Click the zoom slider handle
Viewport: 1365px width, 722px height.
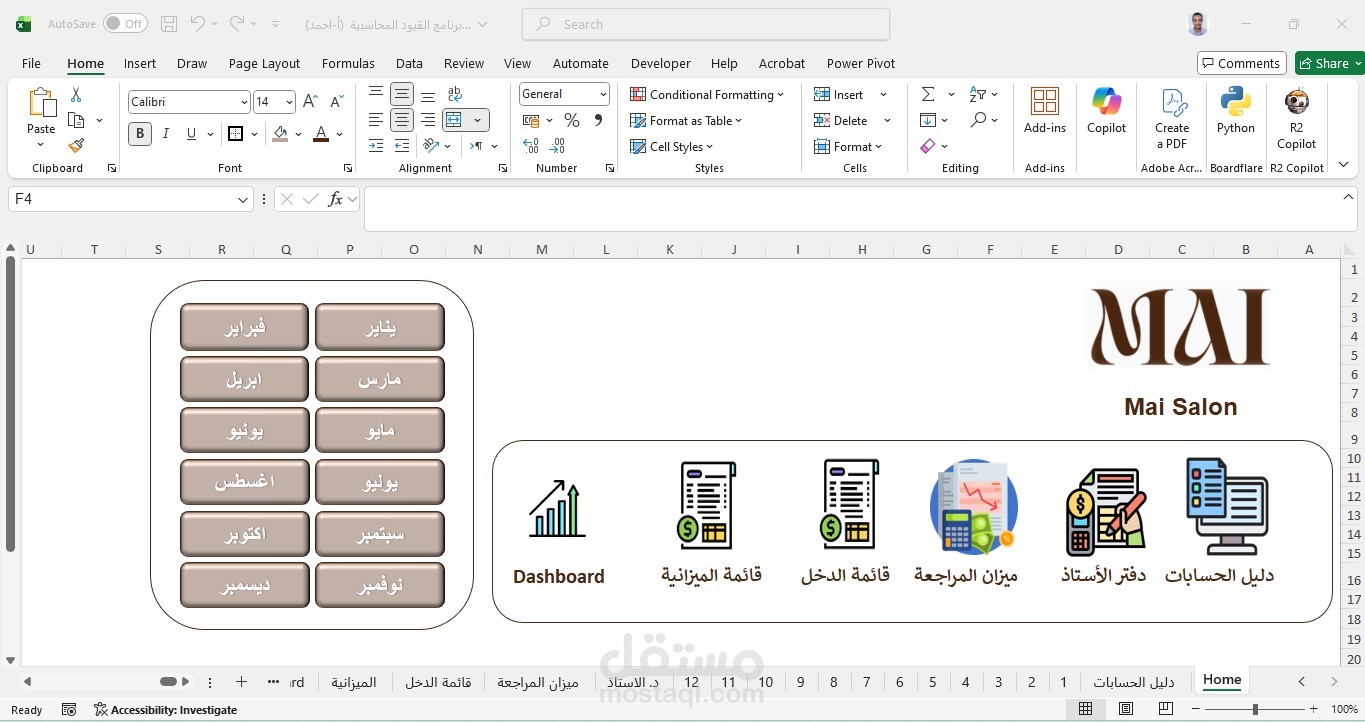(1255, 709)
